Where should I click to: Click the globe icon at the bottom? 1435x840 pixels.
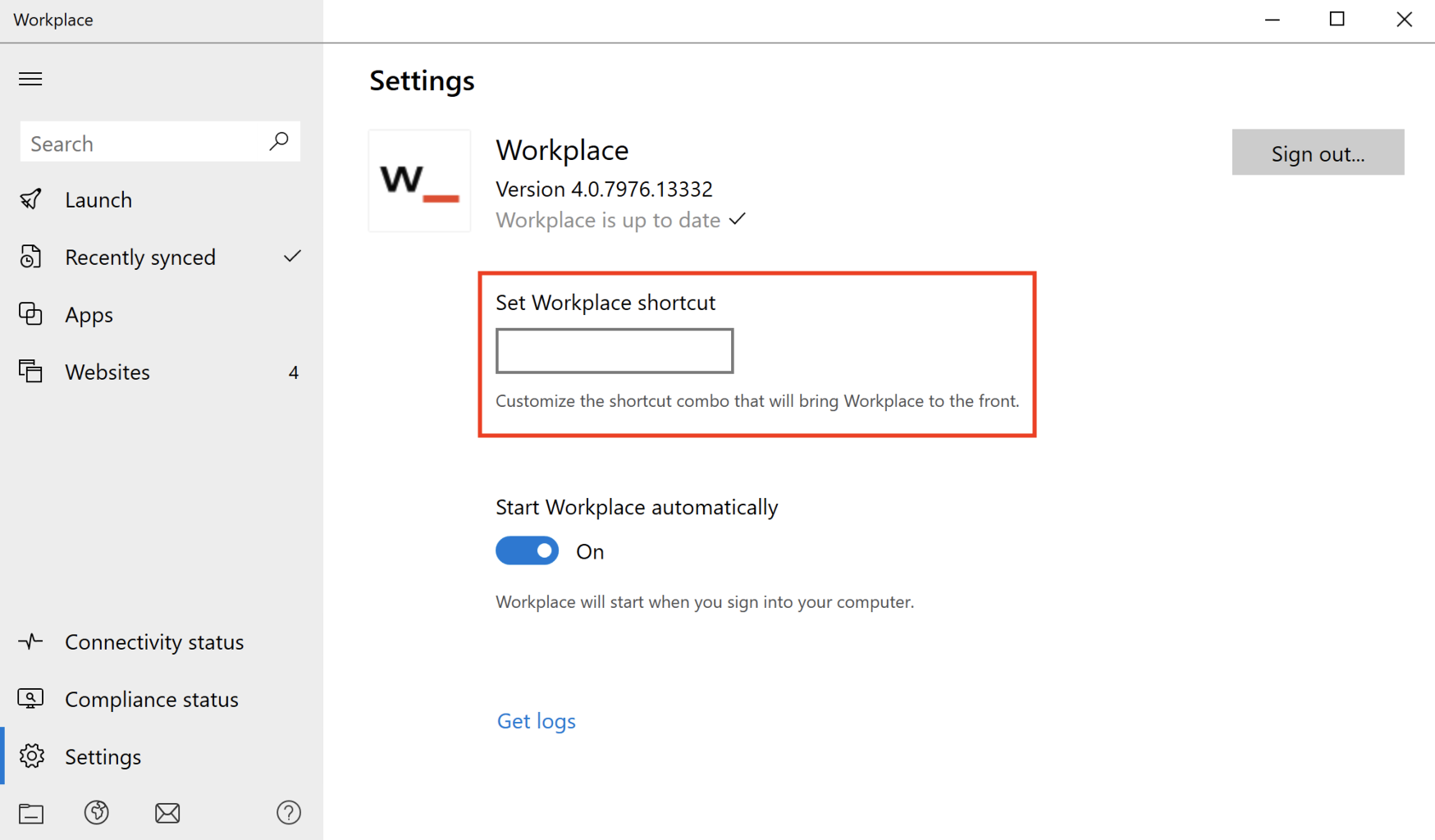97,813
